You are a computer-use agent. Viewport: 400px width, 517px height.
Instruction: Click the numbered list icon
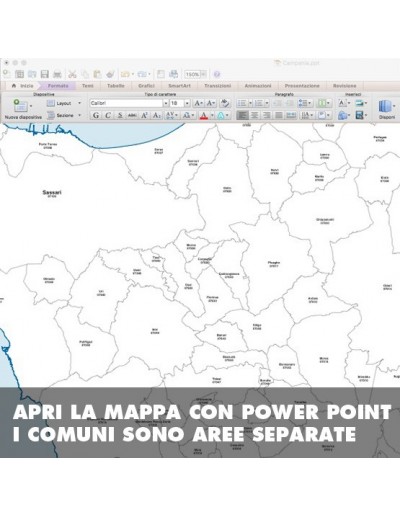point(258,103)
